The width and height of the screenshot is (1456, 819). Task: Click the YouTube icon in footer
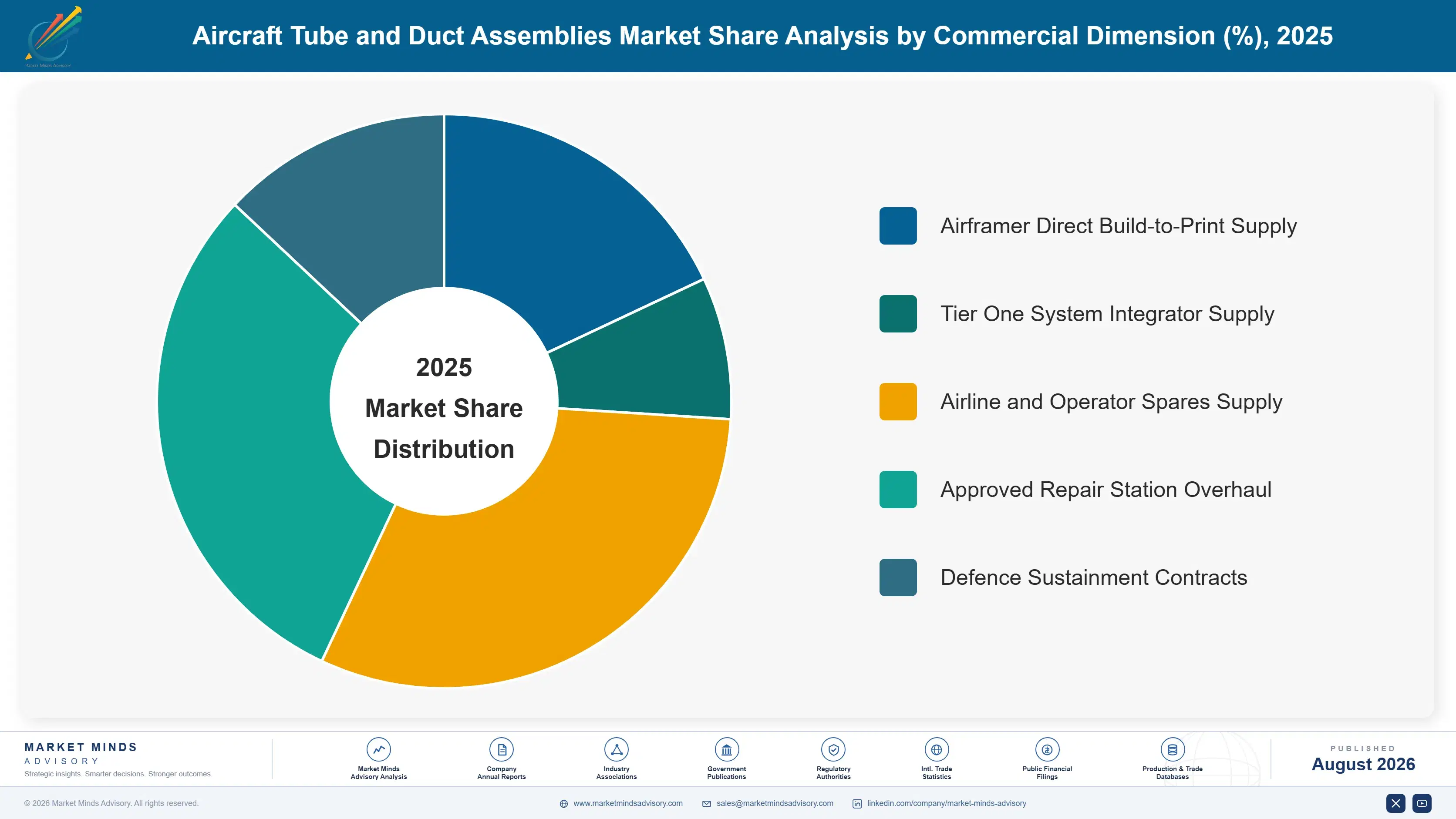pos(1422,803)
